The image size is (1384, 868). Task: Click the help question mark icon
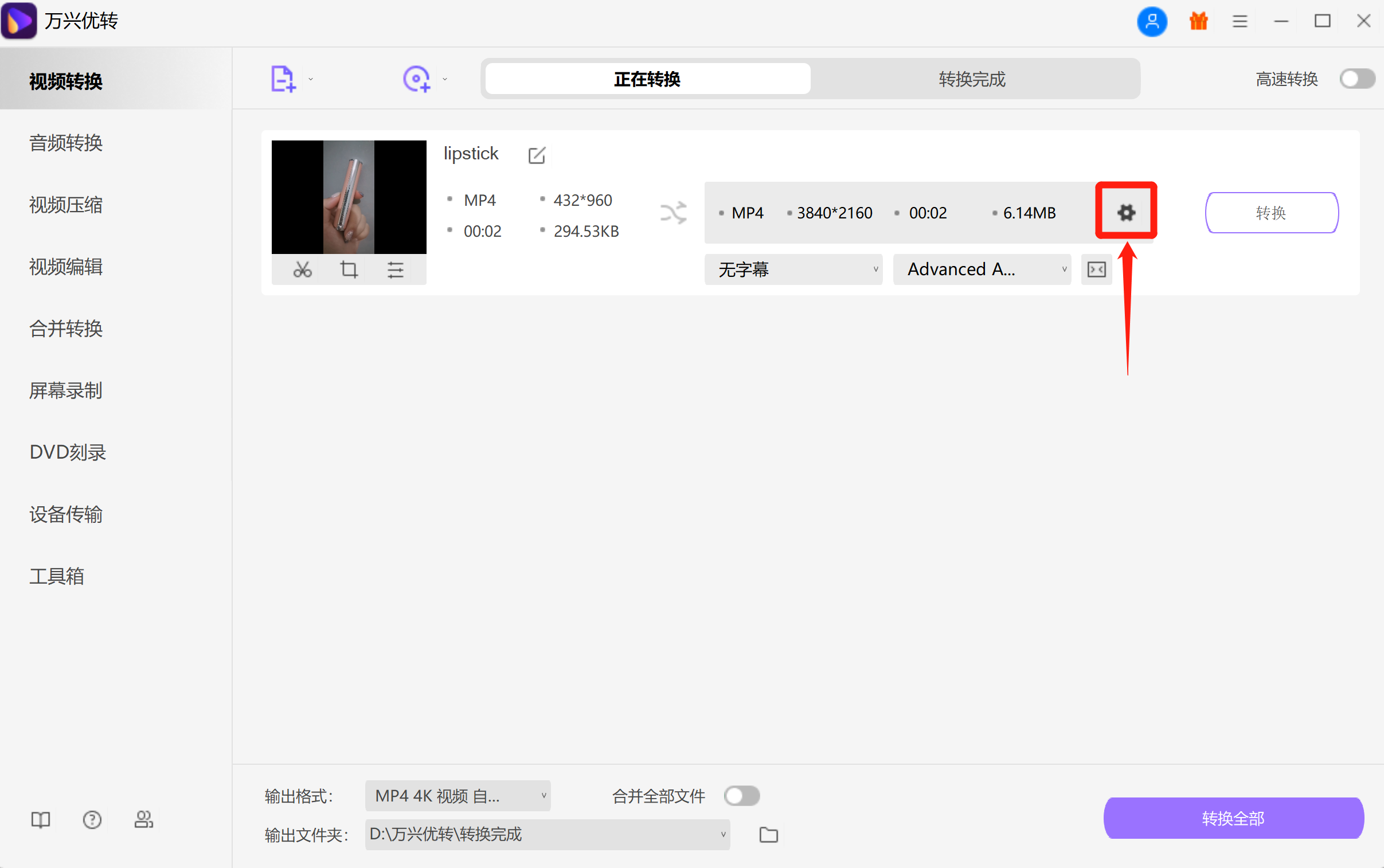92,819
